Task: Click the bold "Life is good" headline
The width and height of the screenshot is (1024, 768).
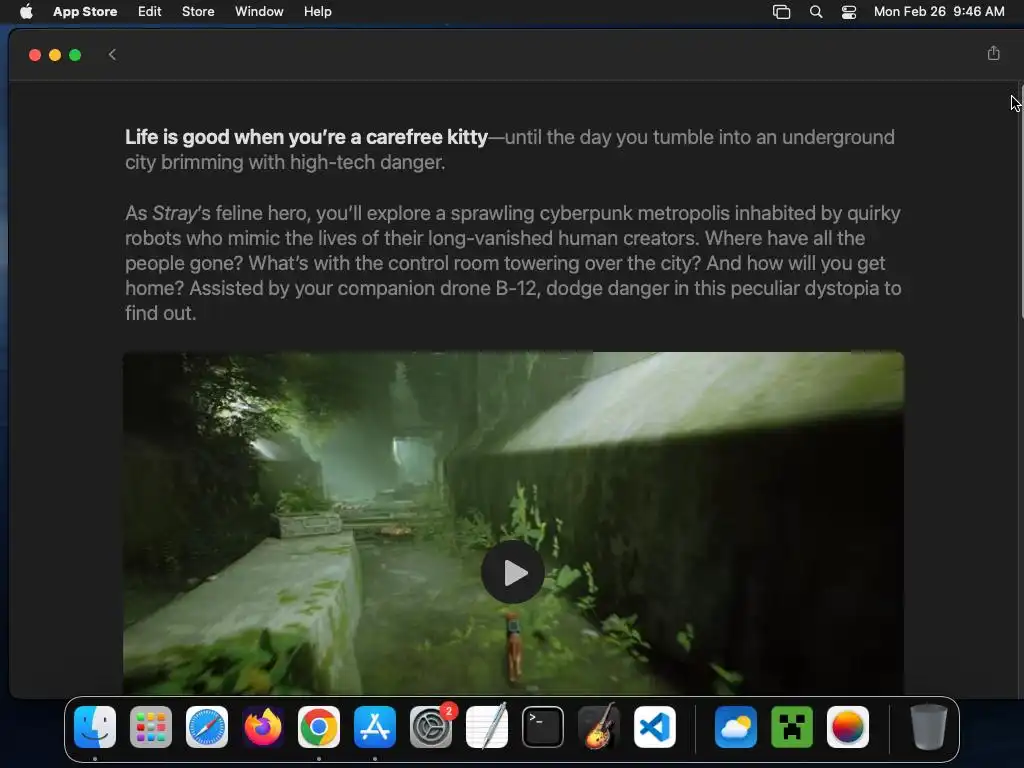Action: click(306, 137)
